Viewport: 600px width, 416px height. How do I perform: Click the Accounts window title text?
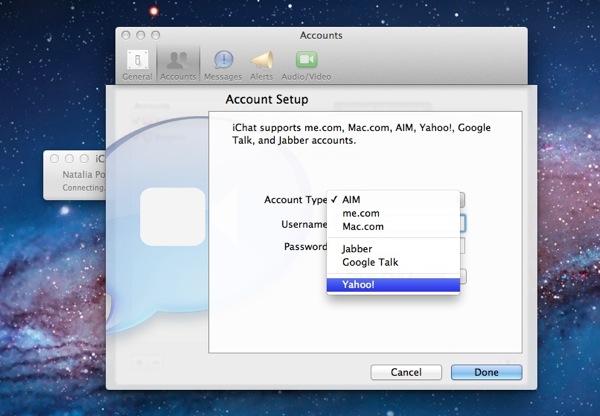pyautogui.click(x=321, y=35)
